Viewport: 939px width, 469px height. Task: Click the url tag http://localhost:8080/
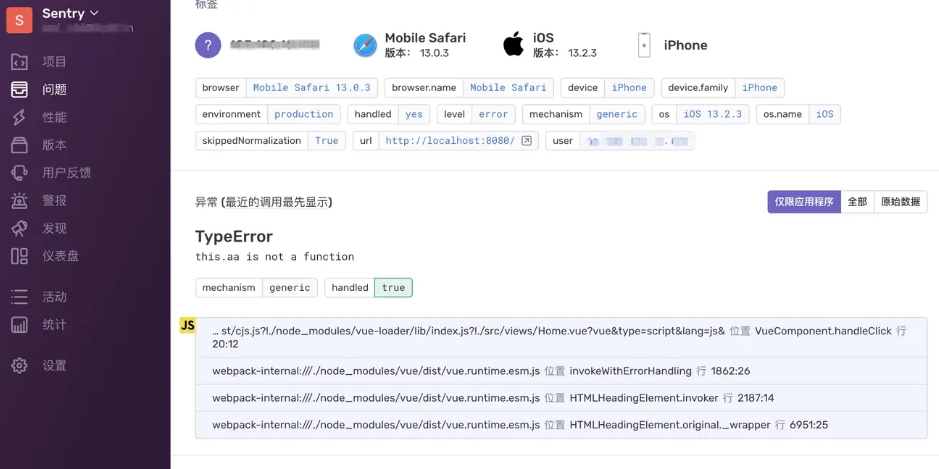point(450,141)
